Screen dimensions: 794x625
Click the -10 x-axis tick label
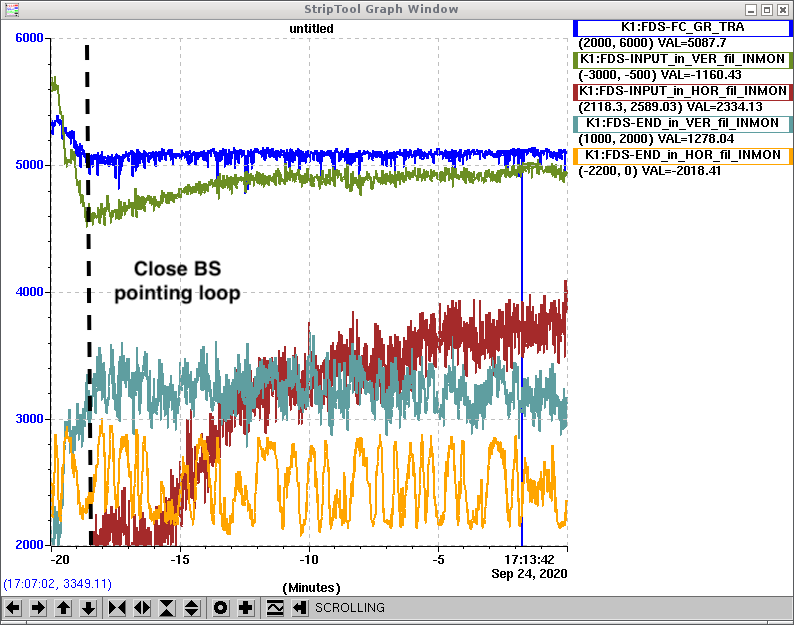309,560
